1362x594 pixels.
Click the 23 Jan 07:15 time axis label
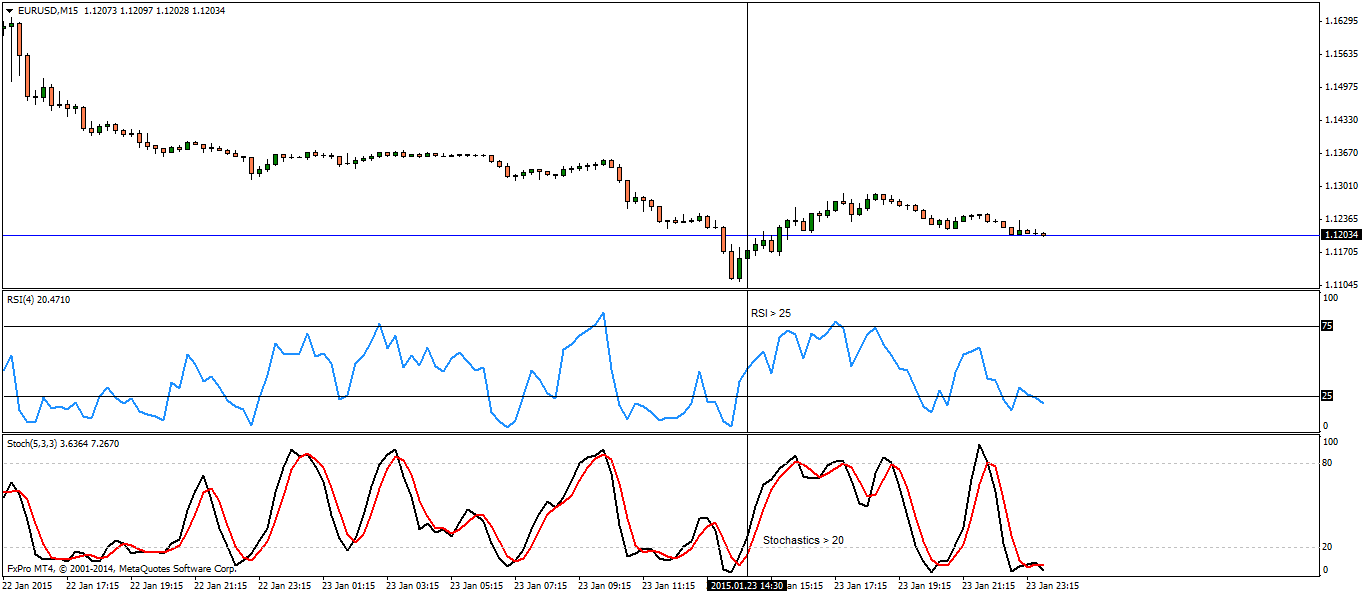pyautogui.click(x=542, y=585)
